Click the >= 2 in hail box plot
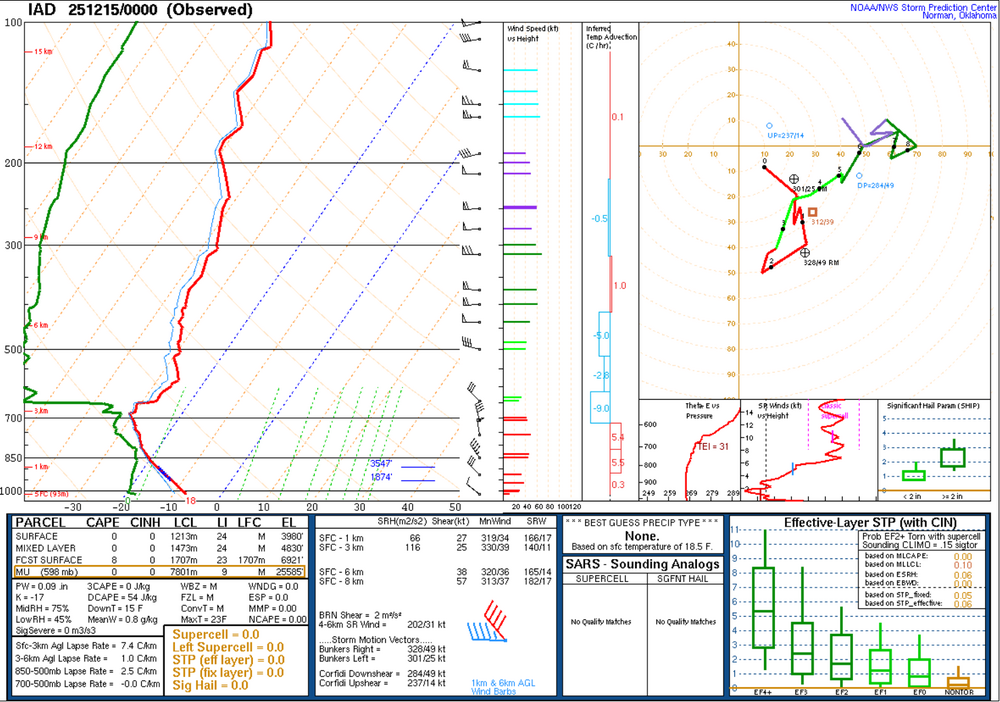 [x=952, y=457]
